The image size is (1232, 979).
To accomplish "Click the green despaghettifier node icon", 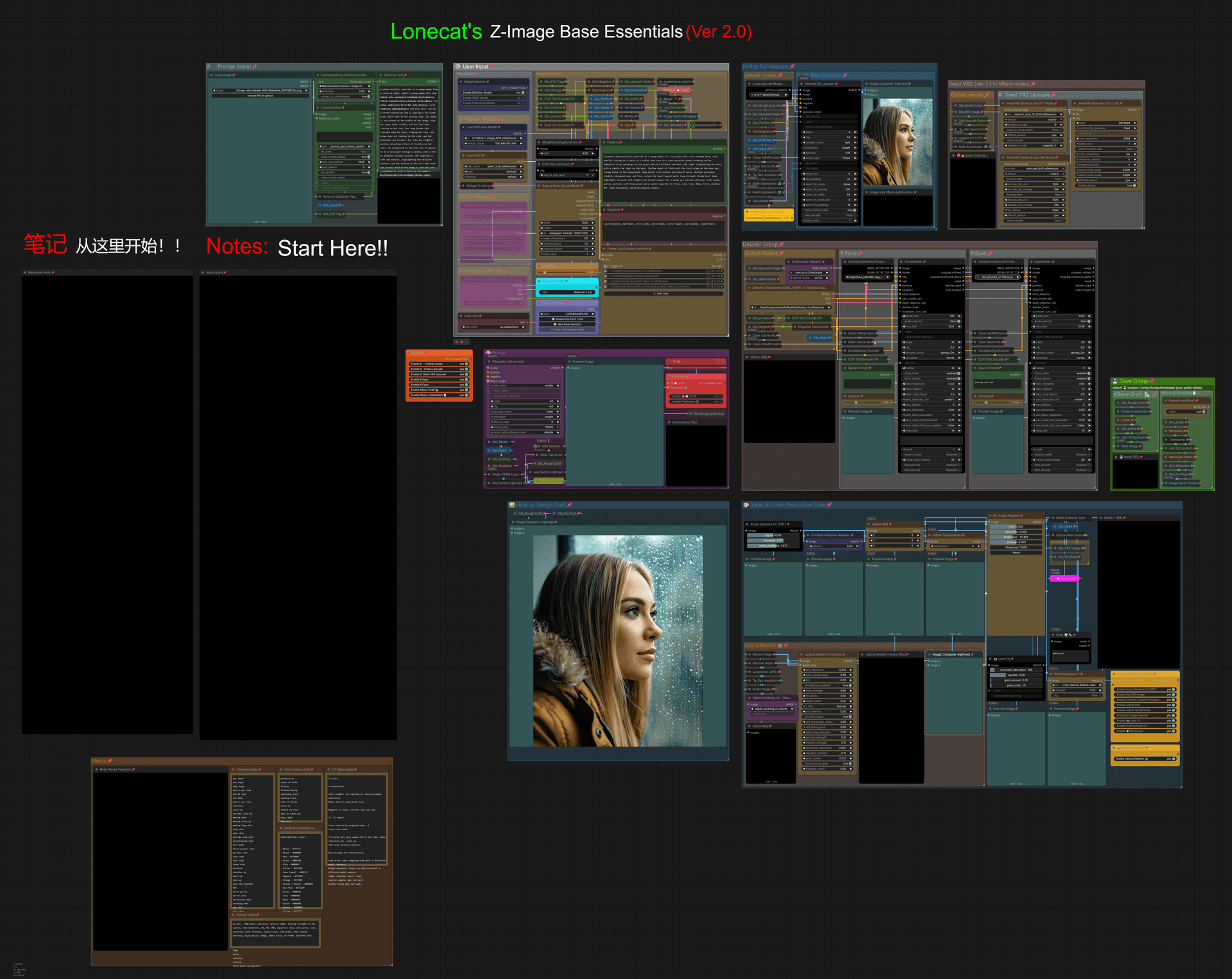I will coord(693,125).
